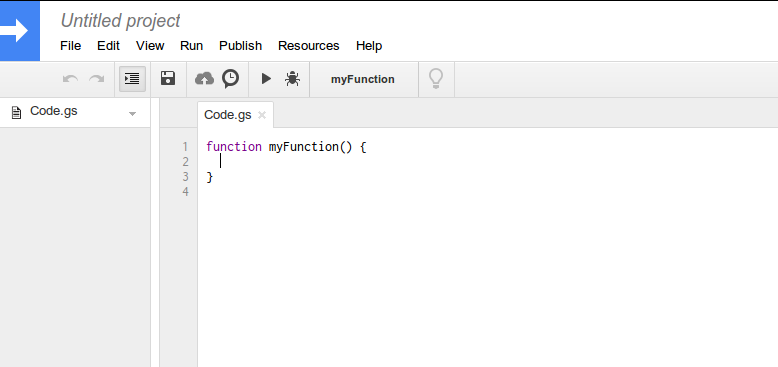Click the closing brace on line 3
778x367 pixels.
209,177
